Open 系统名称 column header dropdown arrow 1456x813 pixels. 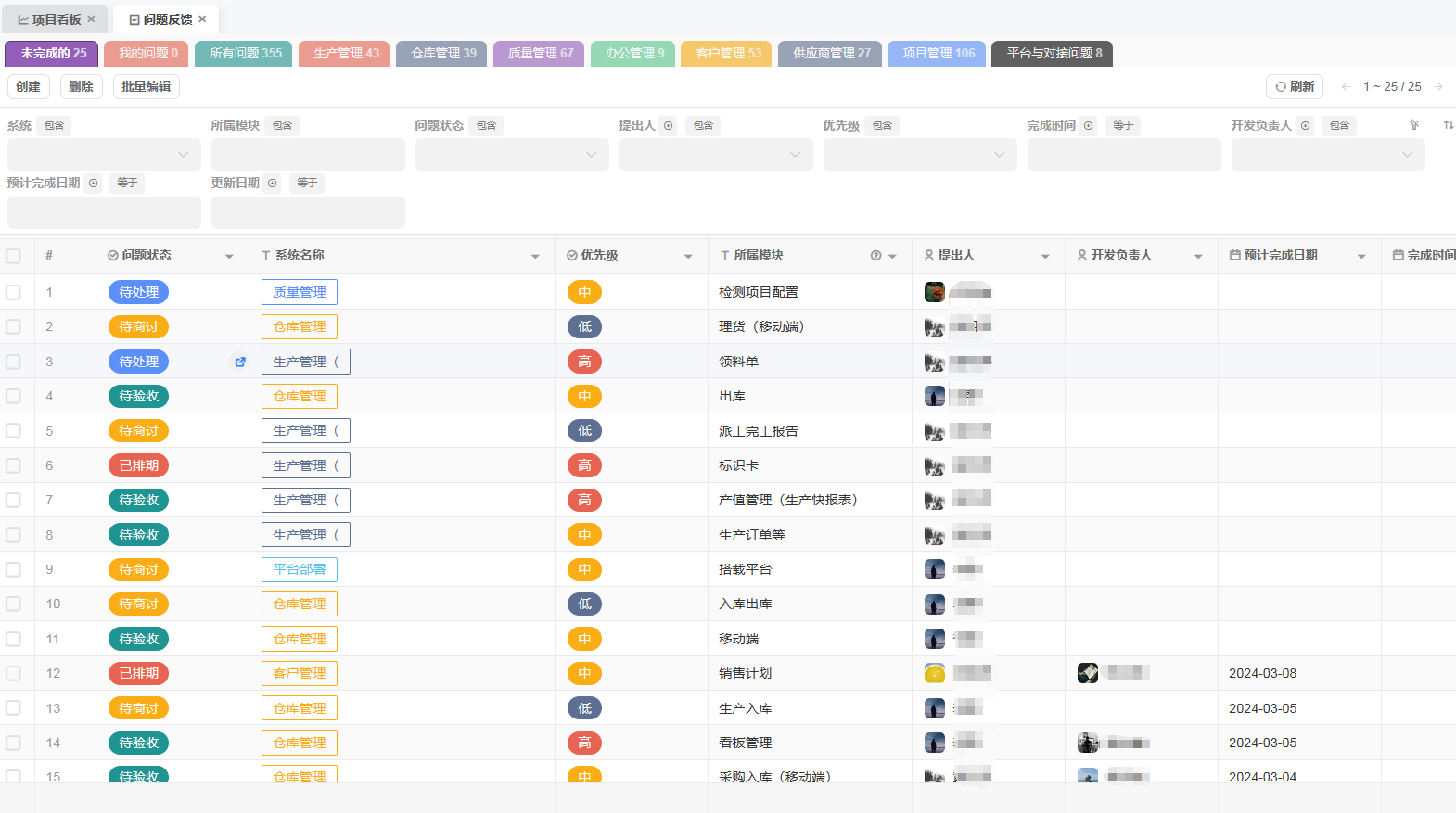pyautogui.click(x=535, y=257)
